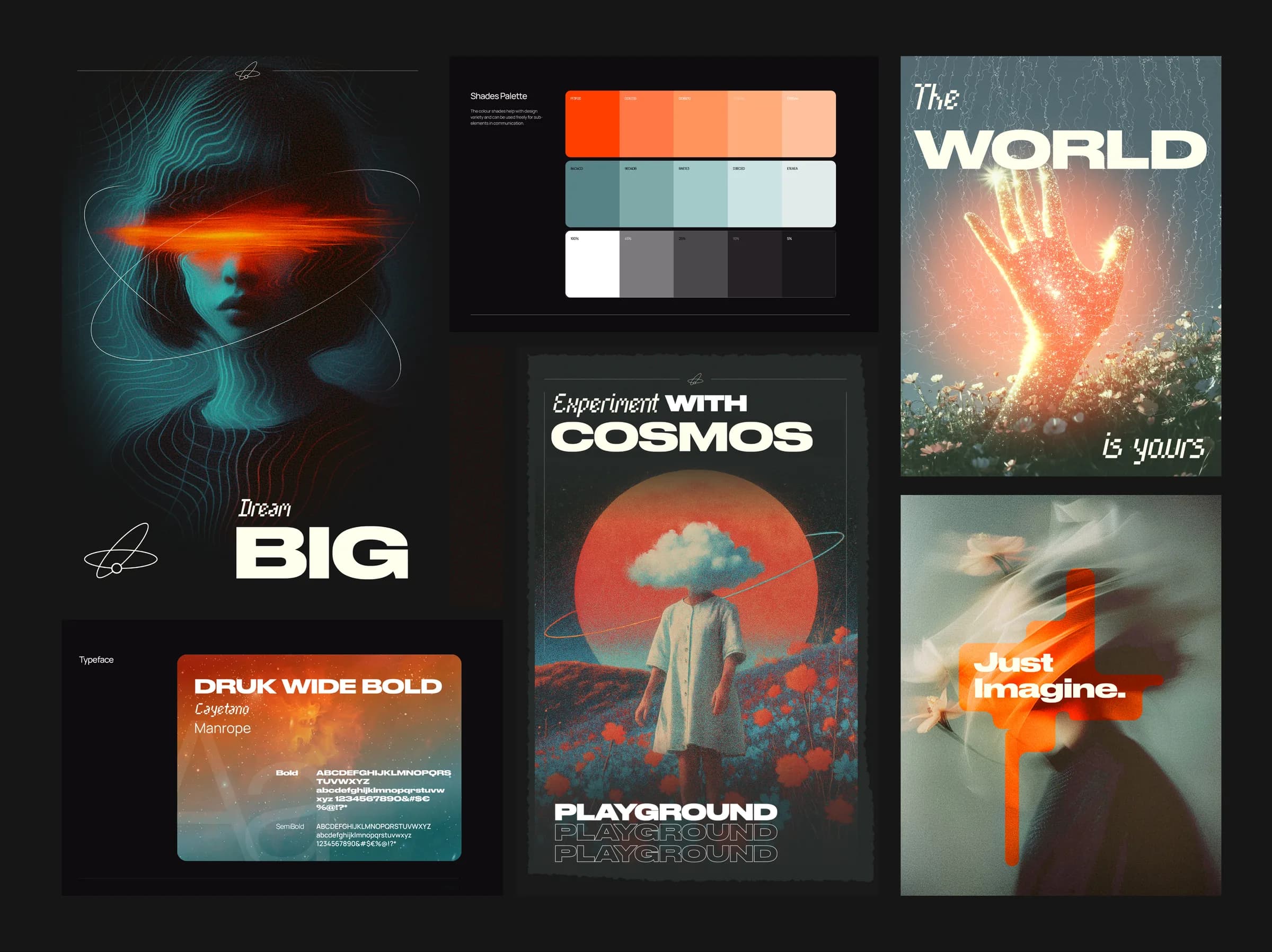Viewport: 1272px width, 952px height.
Task: Open the orange-teal typeface specimen card
Action: pos(319,757)
